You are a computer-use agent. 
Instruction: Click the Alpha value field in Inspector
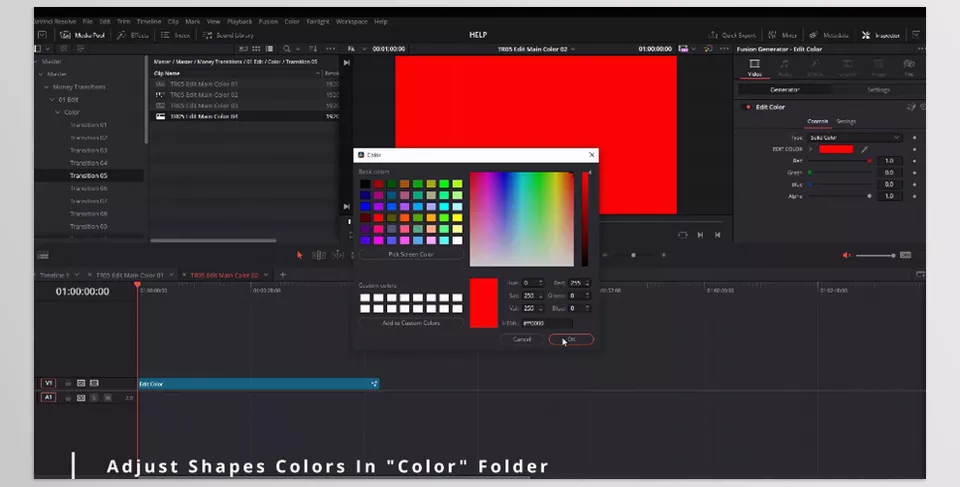pyautogui.click(x=890, y=196)
